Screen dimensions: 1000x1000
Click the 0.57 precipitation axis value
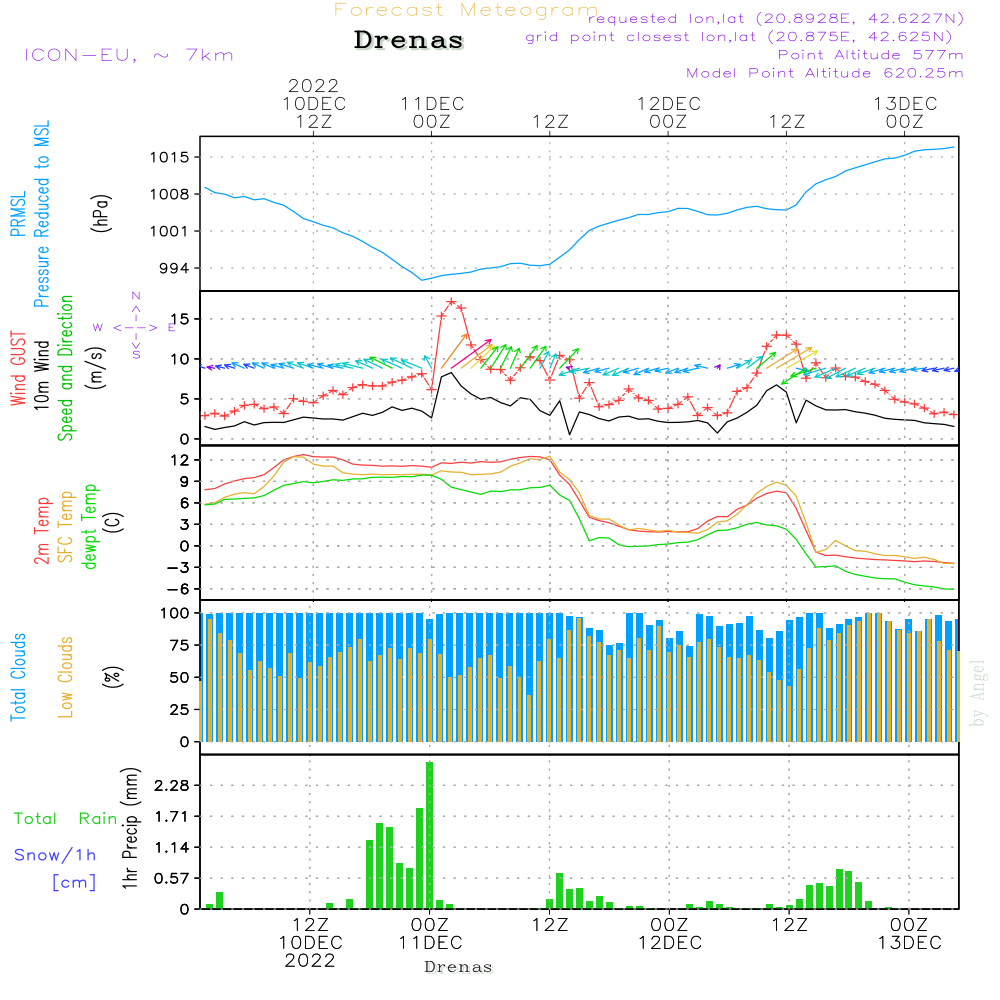(x=172, y=878)
